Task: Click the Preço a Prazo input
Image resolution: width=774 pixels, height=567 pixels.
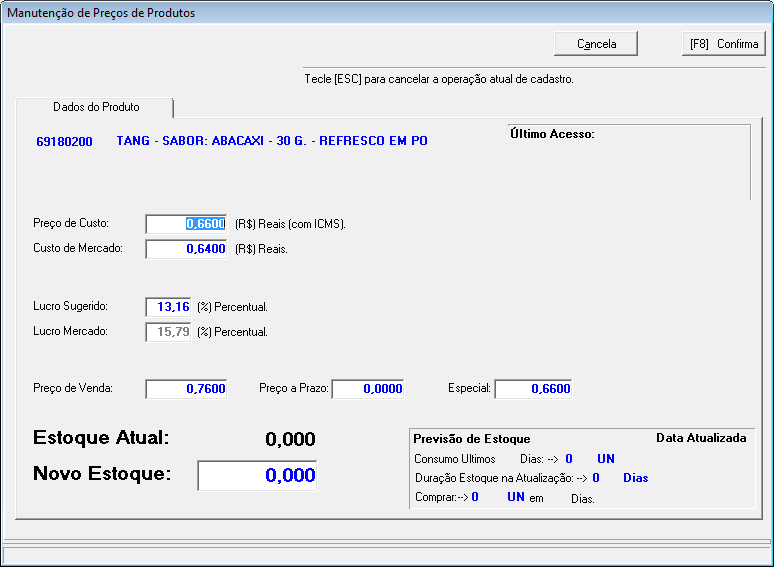Action: click(373, 389)
